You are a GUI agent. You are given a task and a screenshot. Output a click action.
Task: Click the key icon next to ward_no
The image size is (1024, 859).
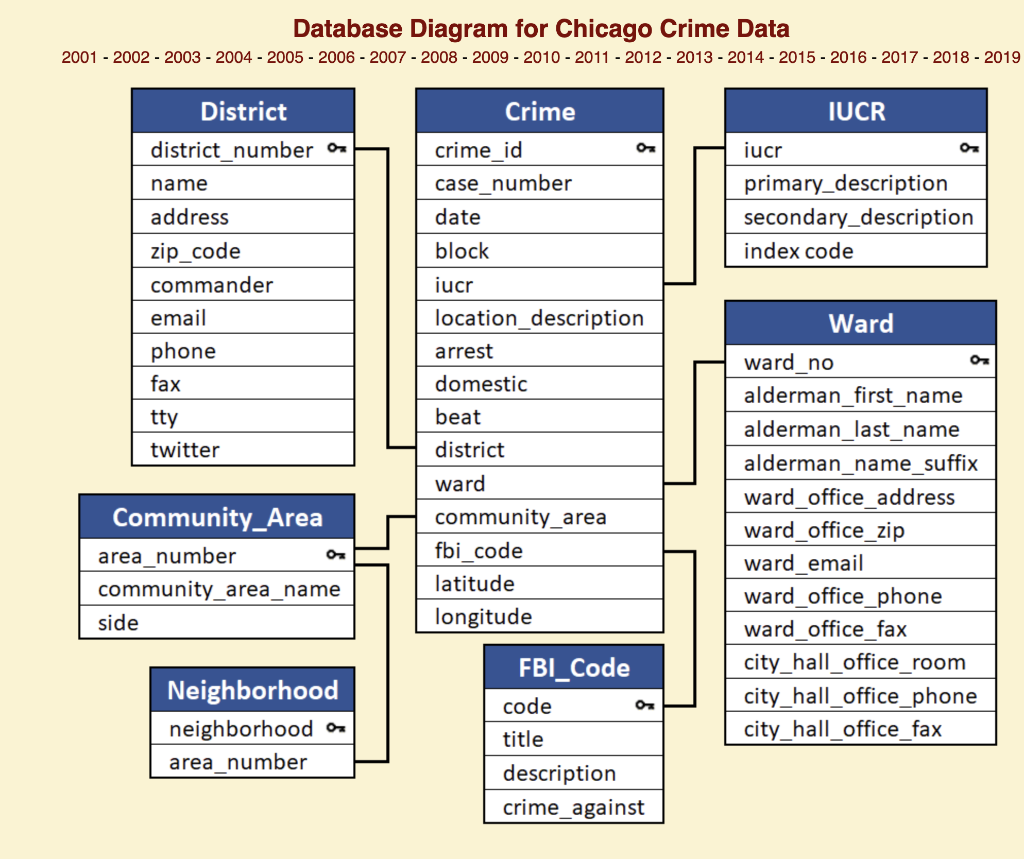pos(980,360)
